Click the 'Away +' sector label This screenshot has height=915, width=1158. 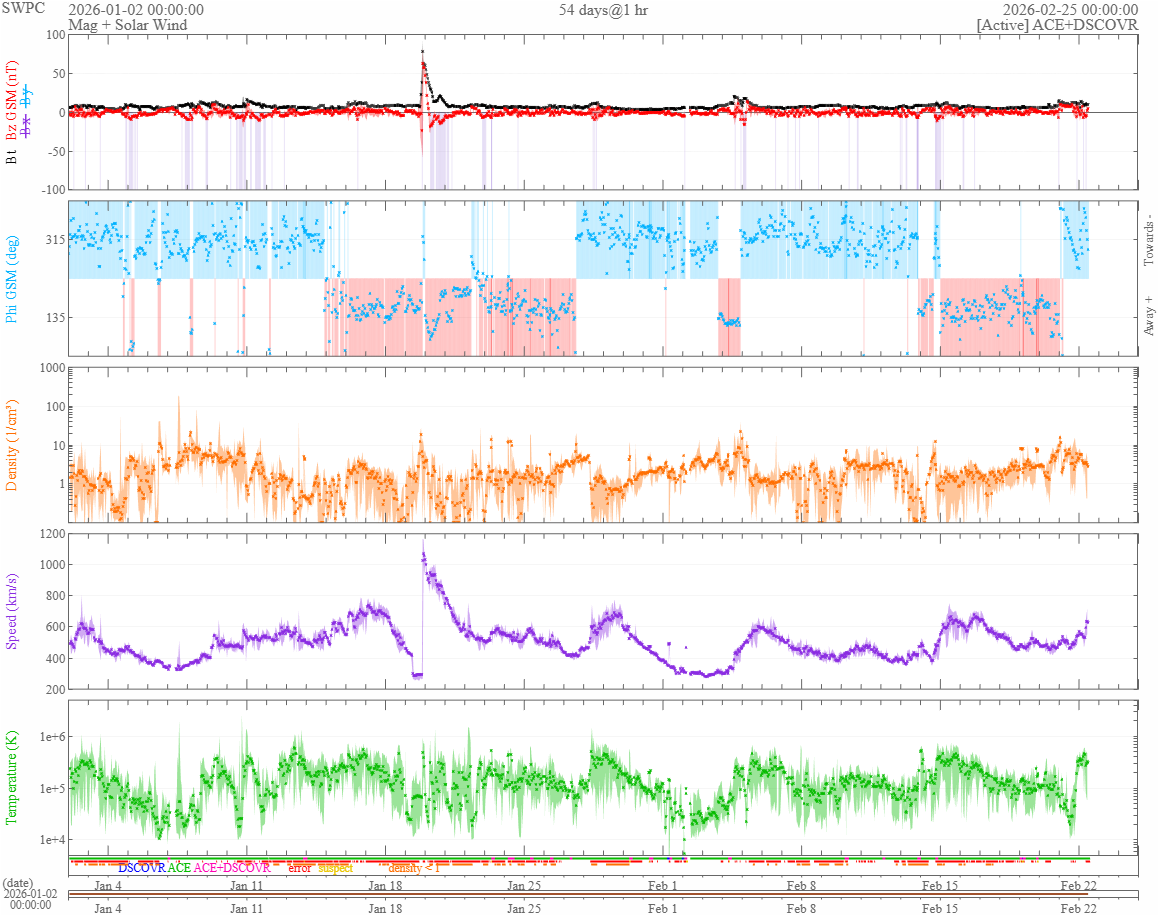[x=1148, y=315]
